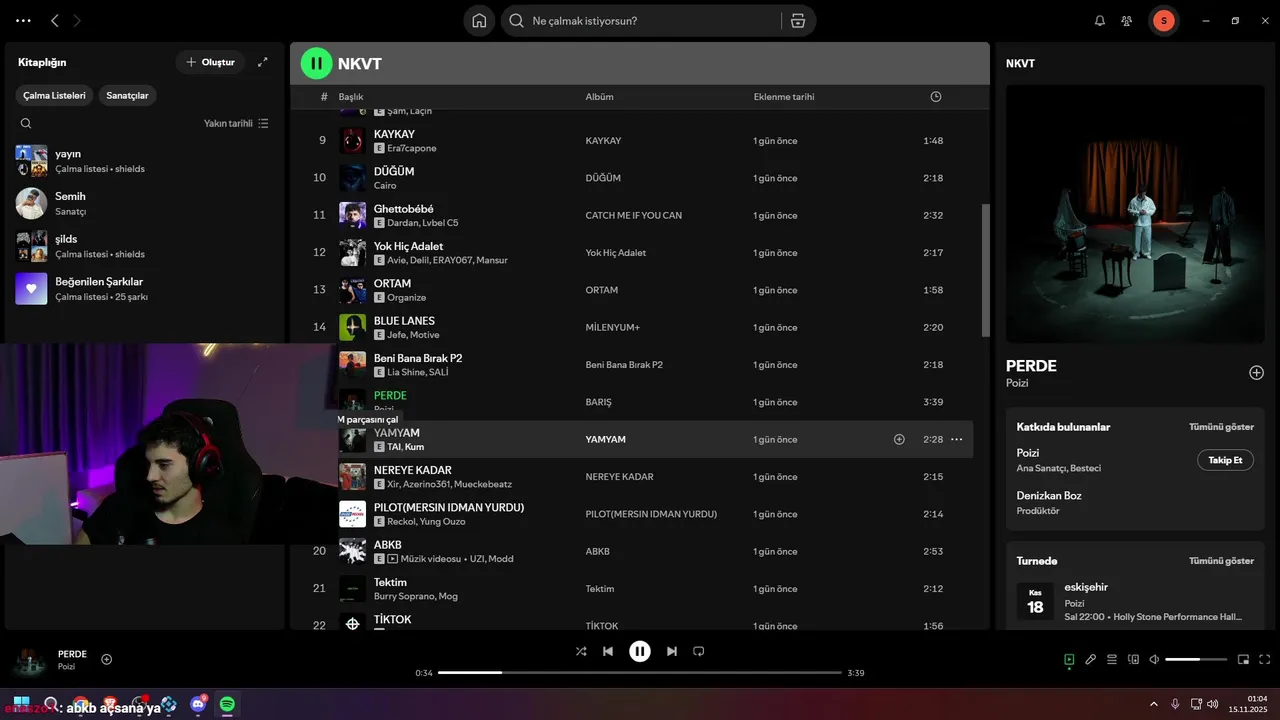Open the Oluştur create menu
Viewport: 1280px width, 720px height.
tap(210, 62)
